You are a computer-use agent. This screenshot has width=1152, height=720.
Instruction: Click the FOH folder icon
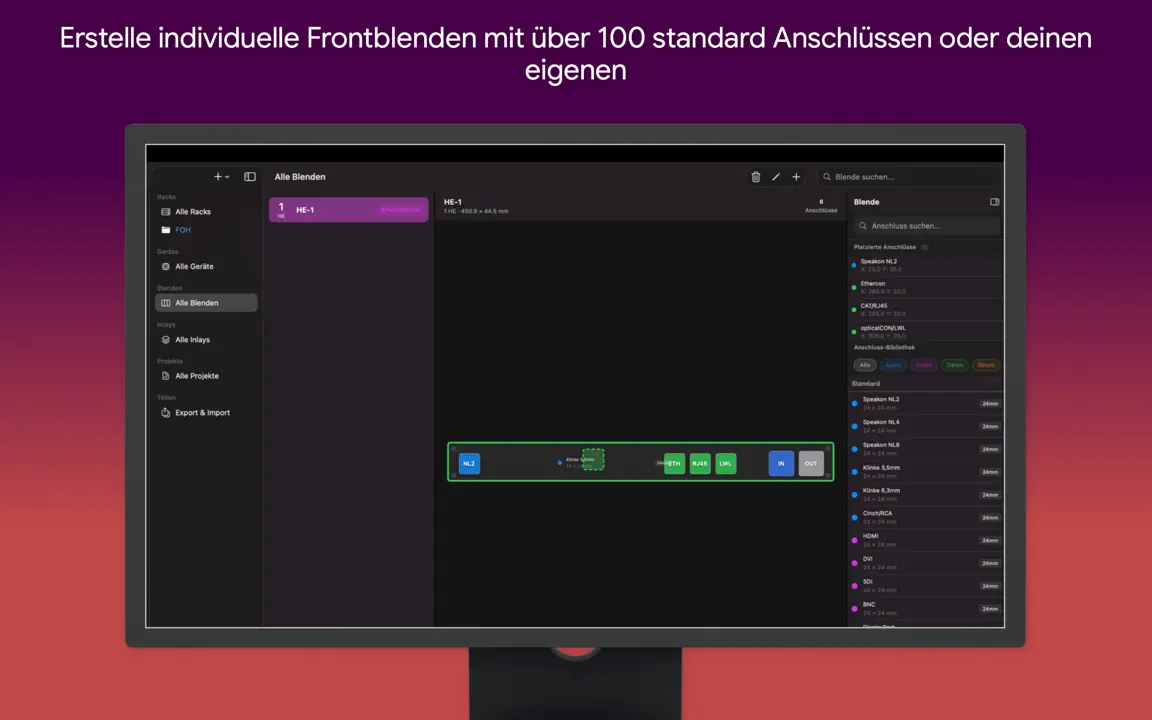pos(165,230)
